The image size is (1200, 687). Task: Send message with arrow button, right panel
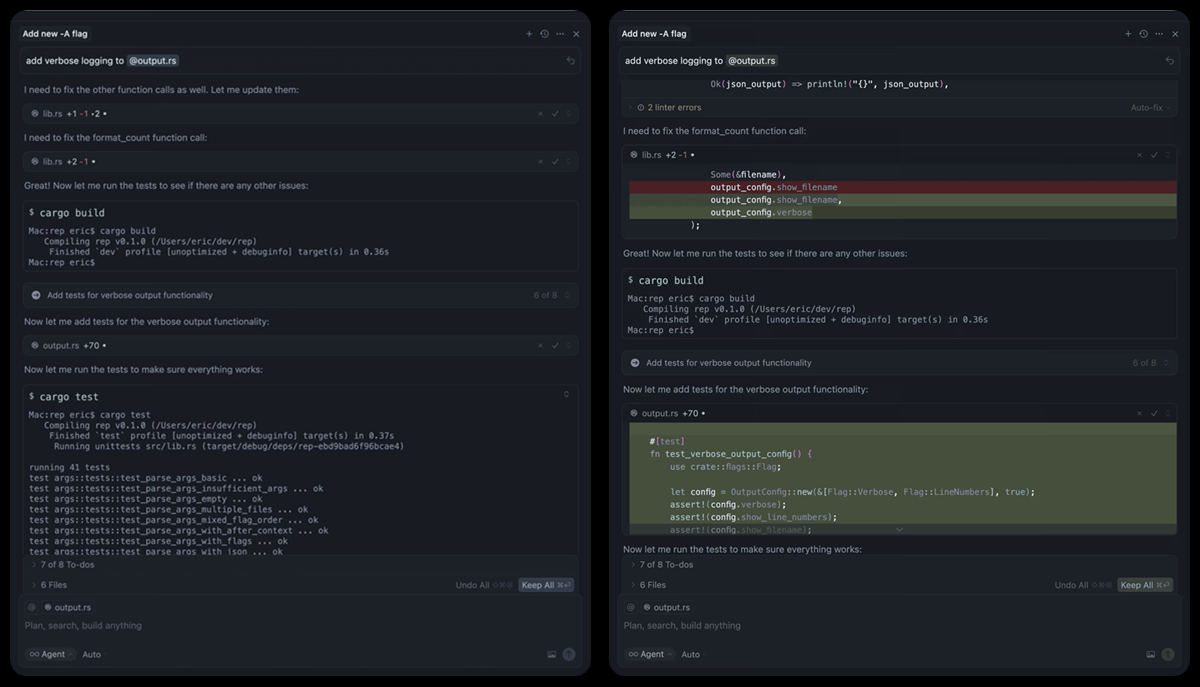click(1168, 654)
